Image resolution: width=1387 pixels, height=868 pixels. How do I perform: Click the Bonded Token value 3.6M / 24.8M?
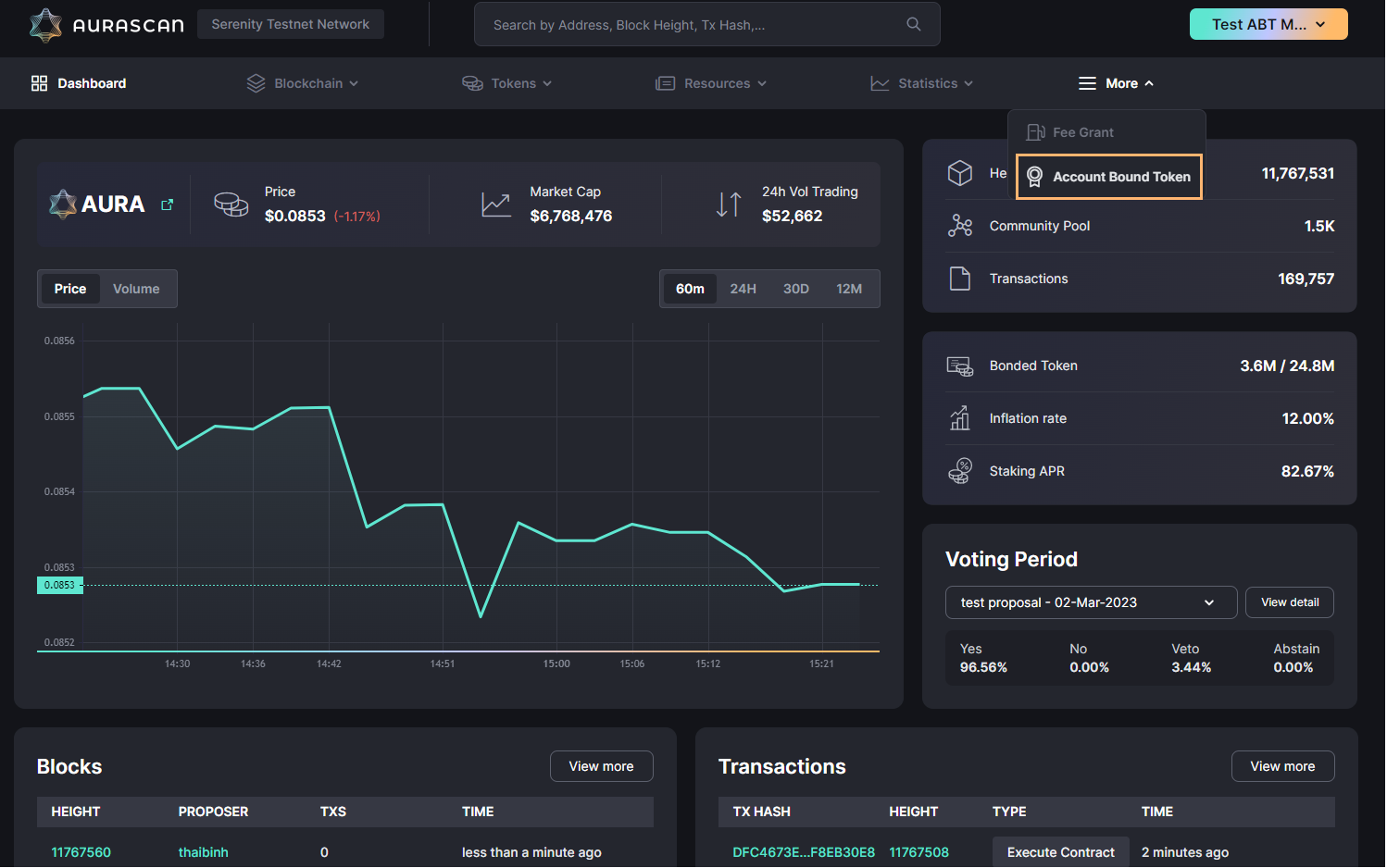click(1287, 366)
